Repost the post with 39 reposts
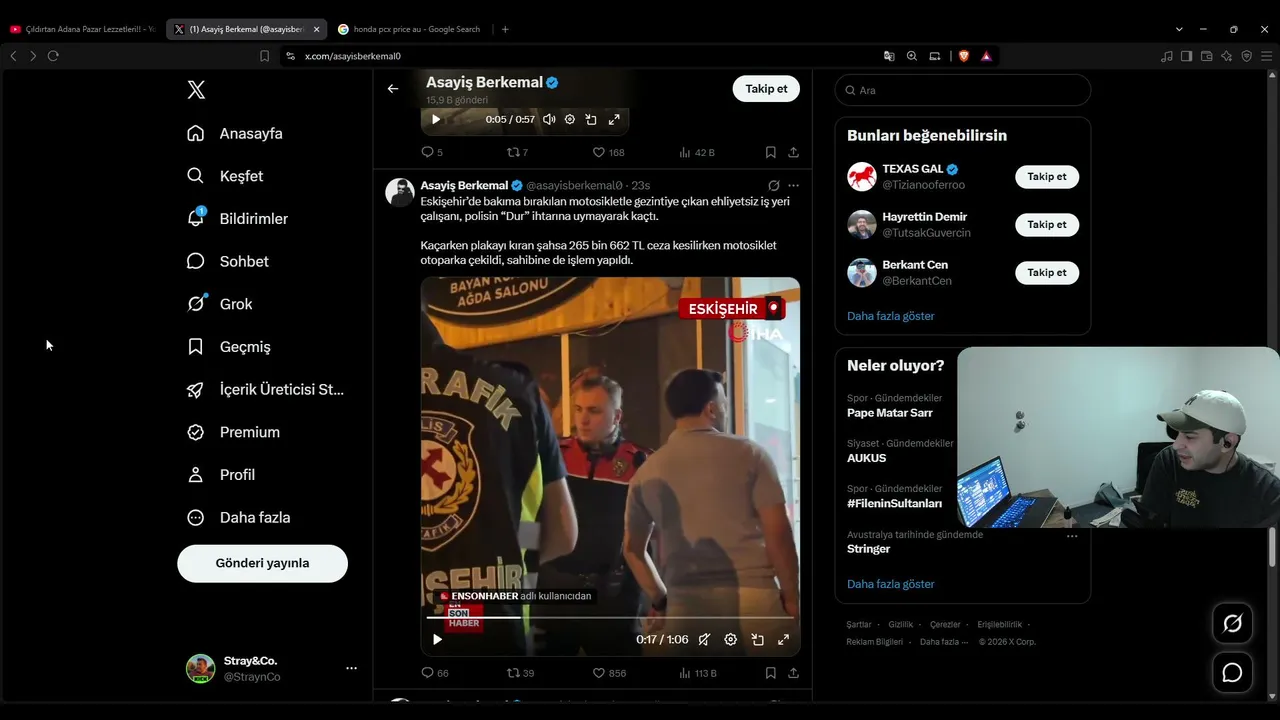The image size is (1280, 720). (521, 673)
